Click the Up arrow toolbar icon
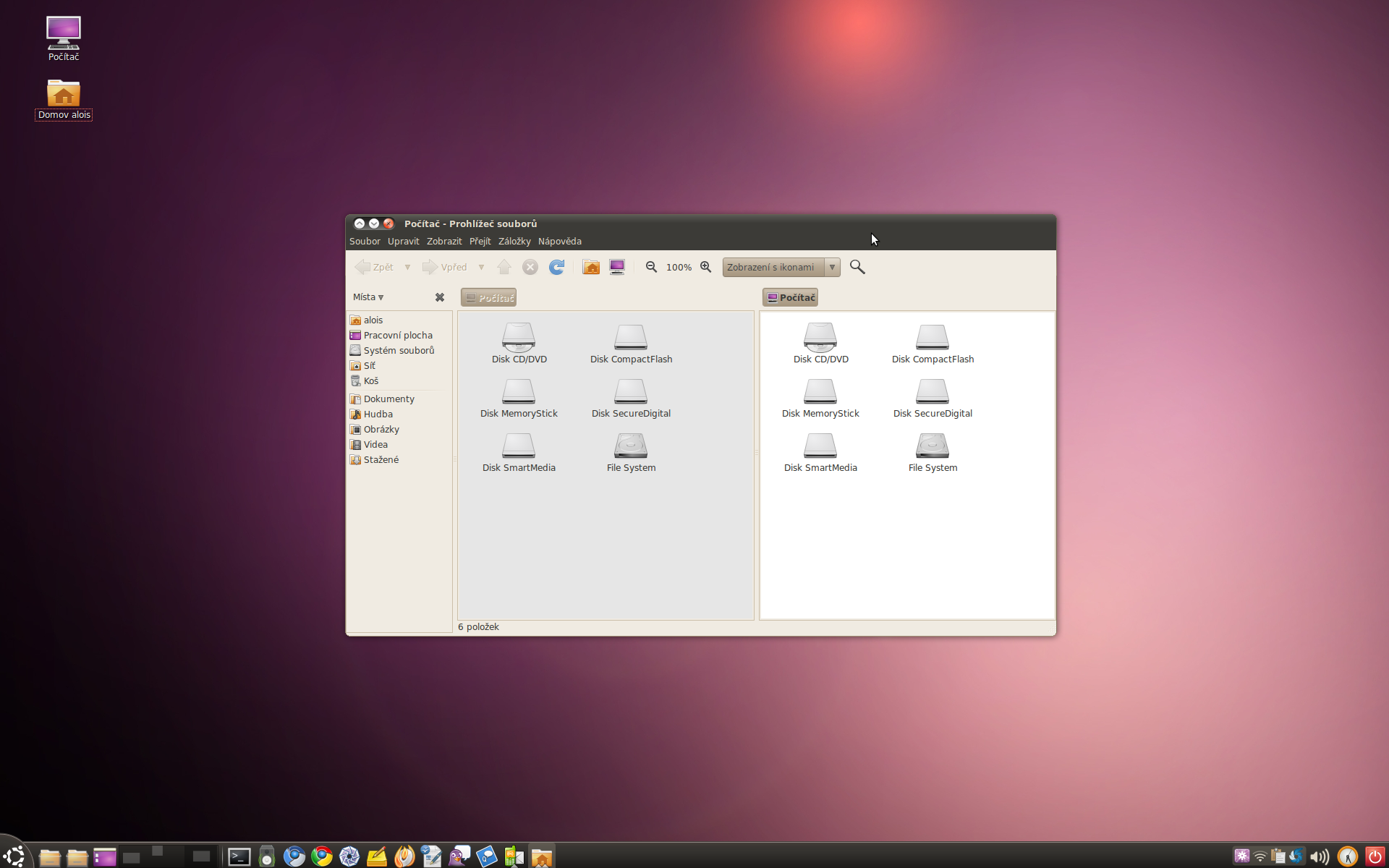Viewport: 1389px width, 868px height. click(x=504, y=267)
